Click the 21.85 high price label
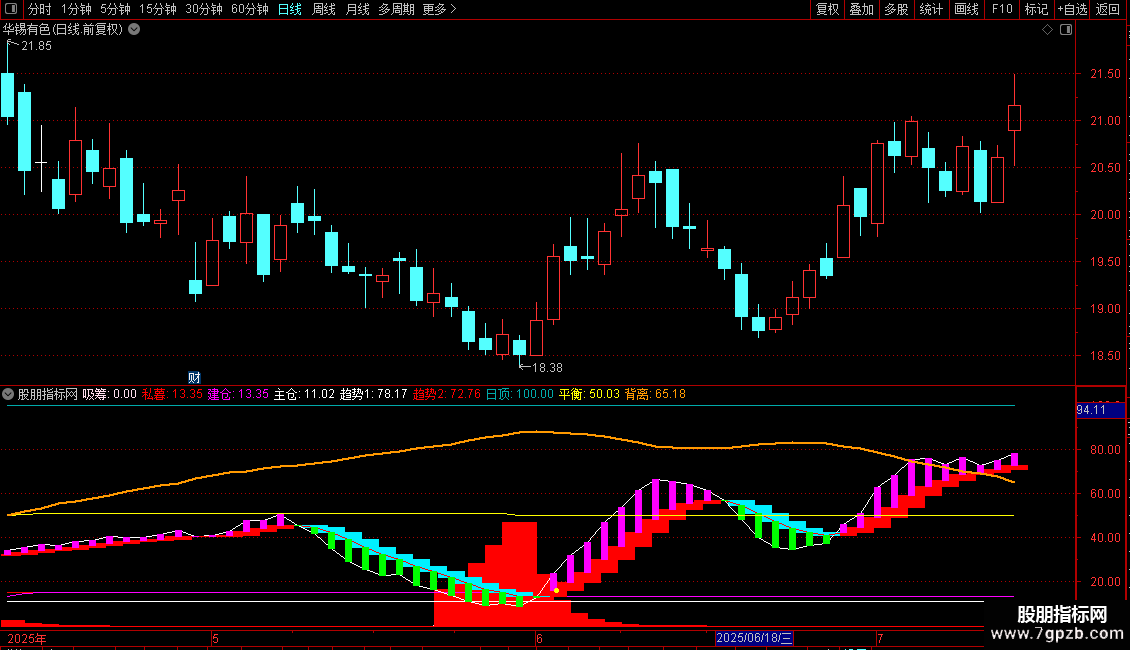This screenshot has height=650, width=1130. pyautogui.click(x=36, y=46)
